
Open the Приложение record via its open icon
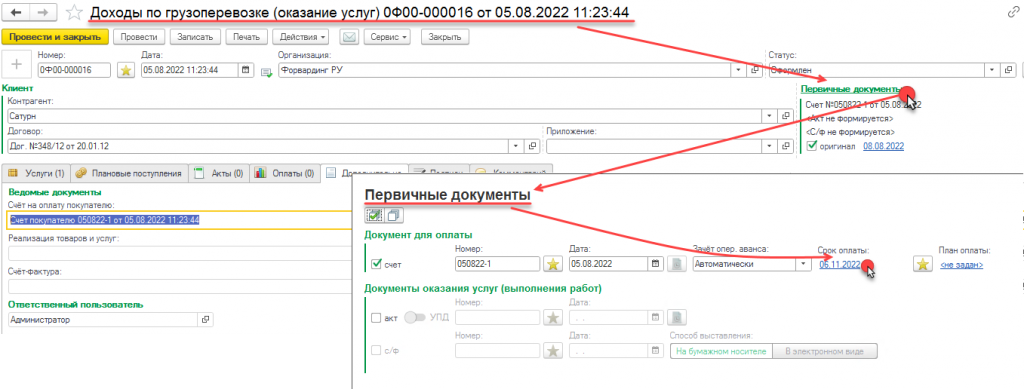(786, 146)
